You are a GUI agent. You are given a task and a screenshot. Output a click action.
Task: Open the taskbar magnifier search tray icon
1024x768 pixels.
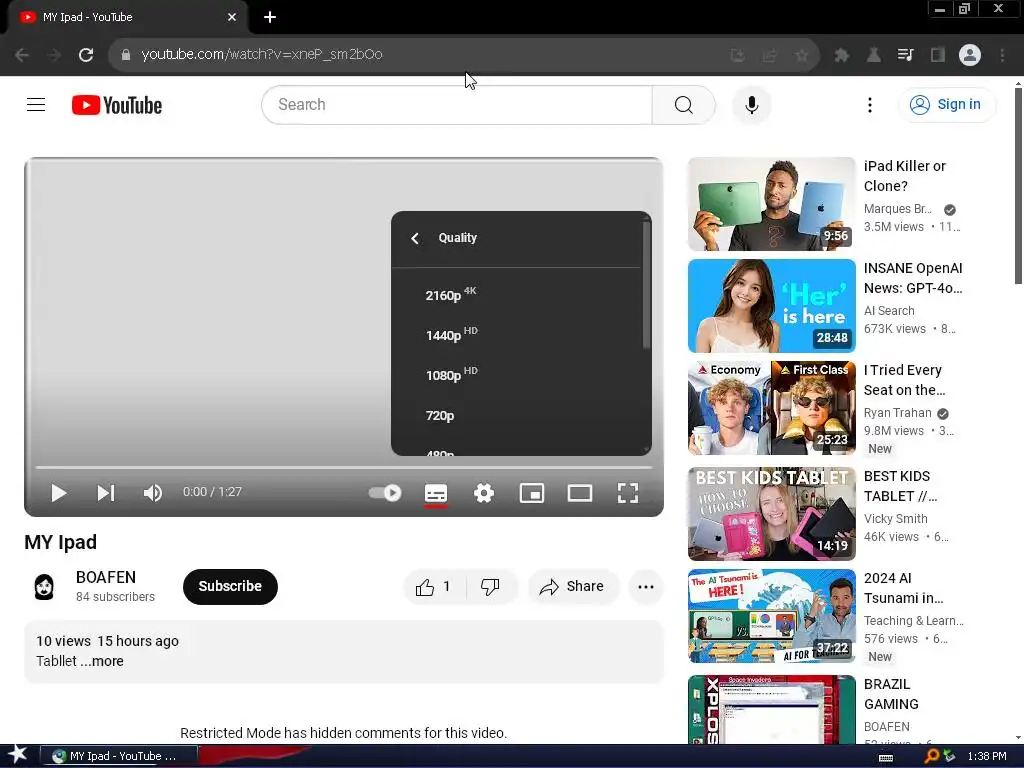[x=931, y=756]
